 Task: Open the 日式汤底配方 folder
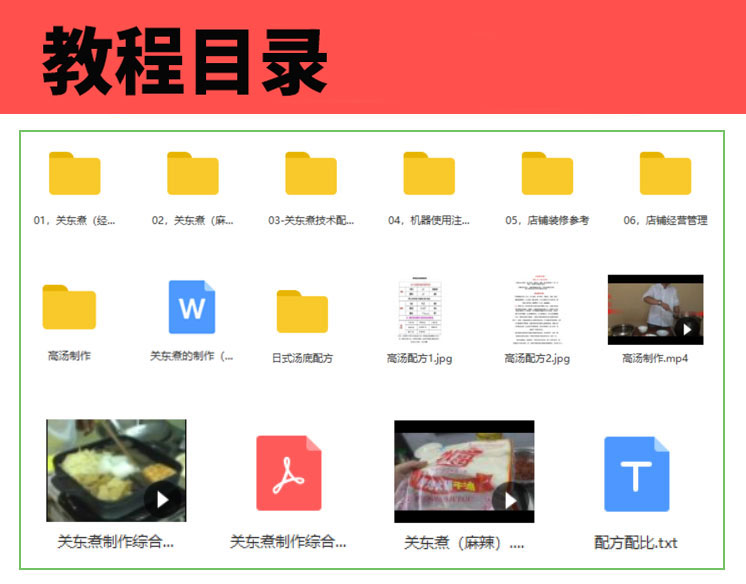(x=302, y=312)
